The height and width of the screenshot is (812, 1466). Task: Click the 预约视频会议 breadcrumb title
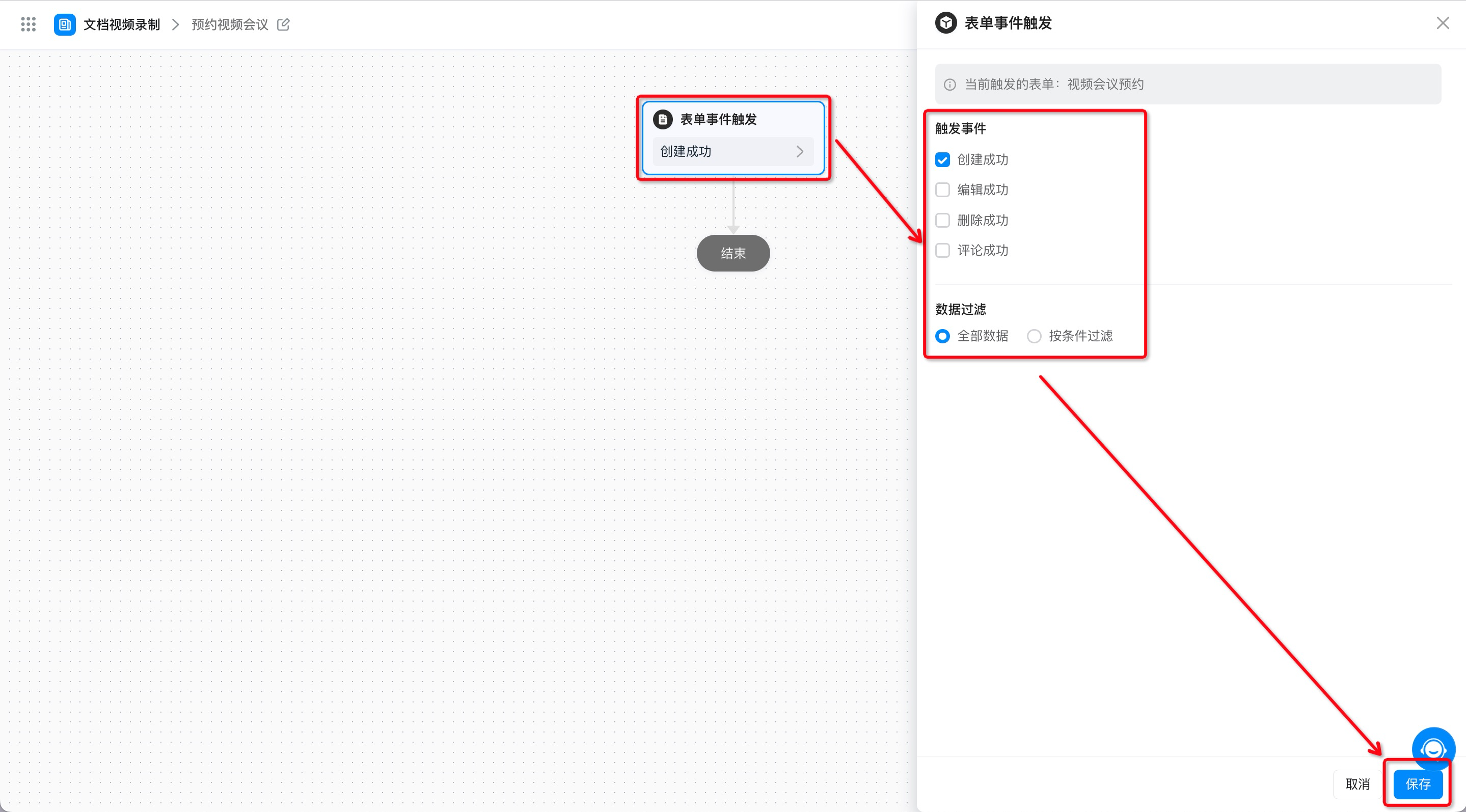(230, 24)
